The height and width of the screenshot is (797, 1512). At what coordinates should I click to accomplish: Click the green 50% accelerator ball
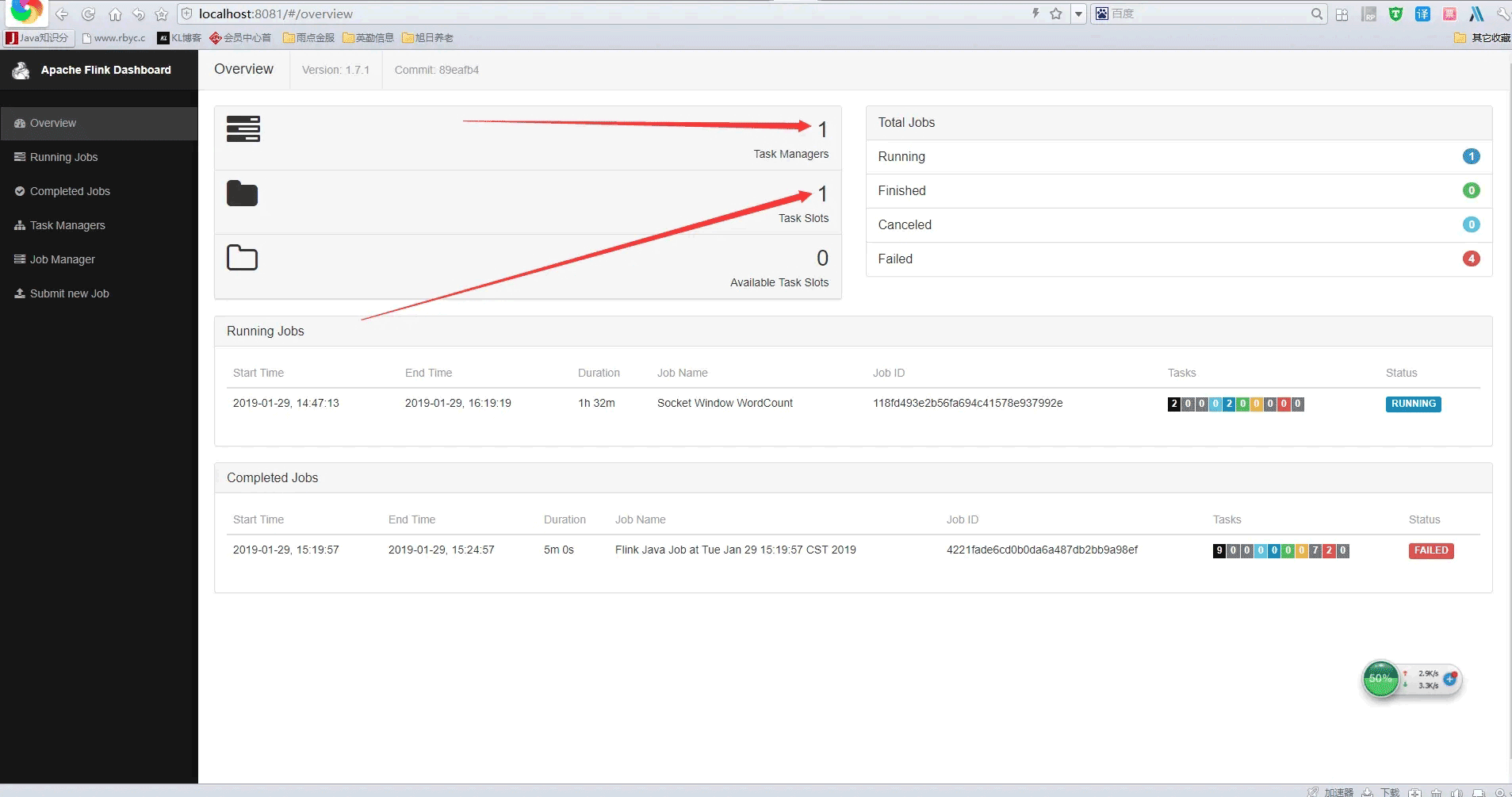point(1380,679)
